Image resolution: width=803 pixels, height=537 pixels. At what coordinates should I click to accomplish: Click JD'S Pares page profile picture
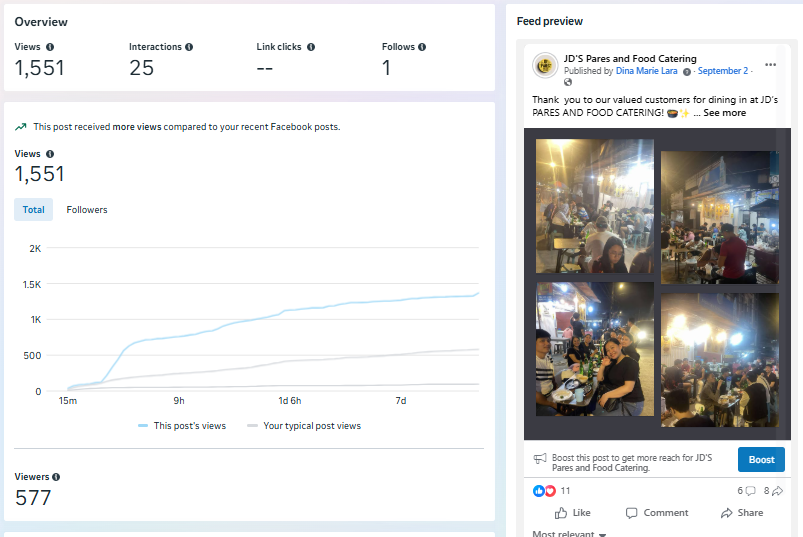[545, 65]
